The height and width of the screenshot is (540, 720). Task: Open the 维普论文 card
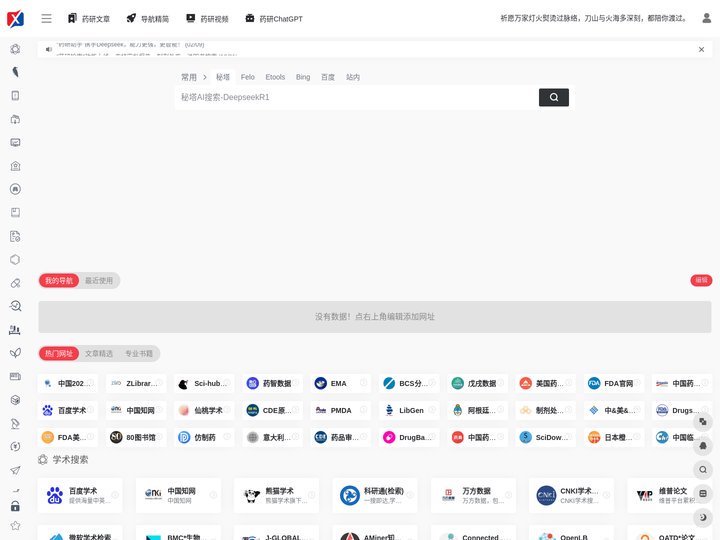670,495
